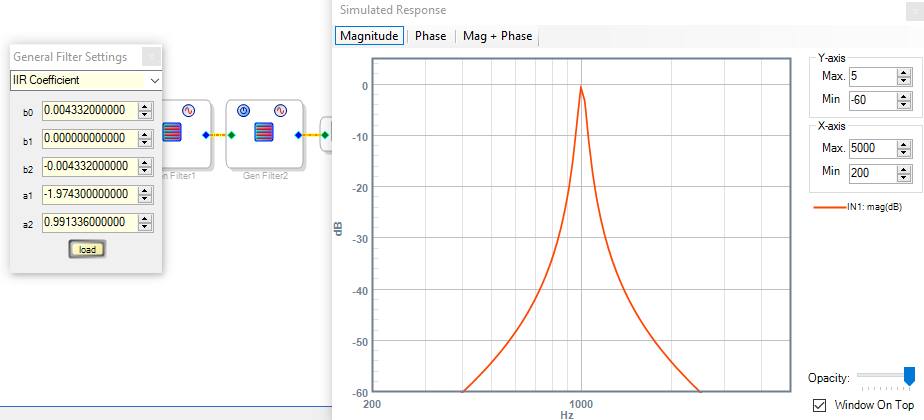Click the sine wave icon on Gen Filter1
Viewport: 924px width, 420px height.
pyautogui.click(x=188, y=110)
